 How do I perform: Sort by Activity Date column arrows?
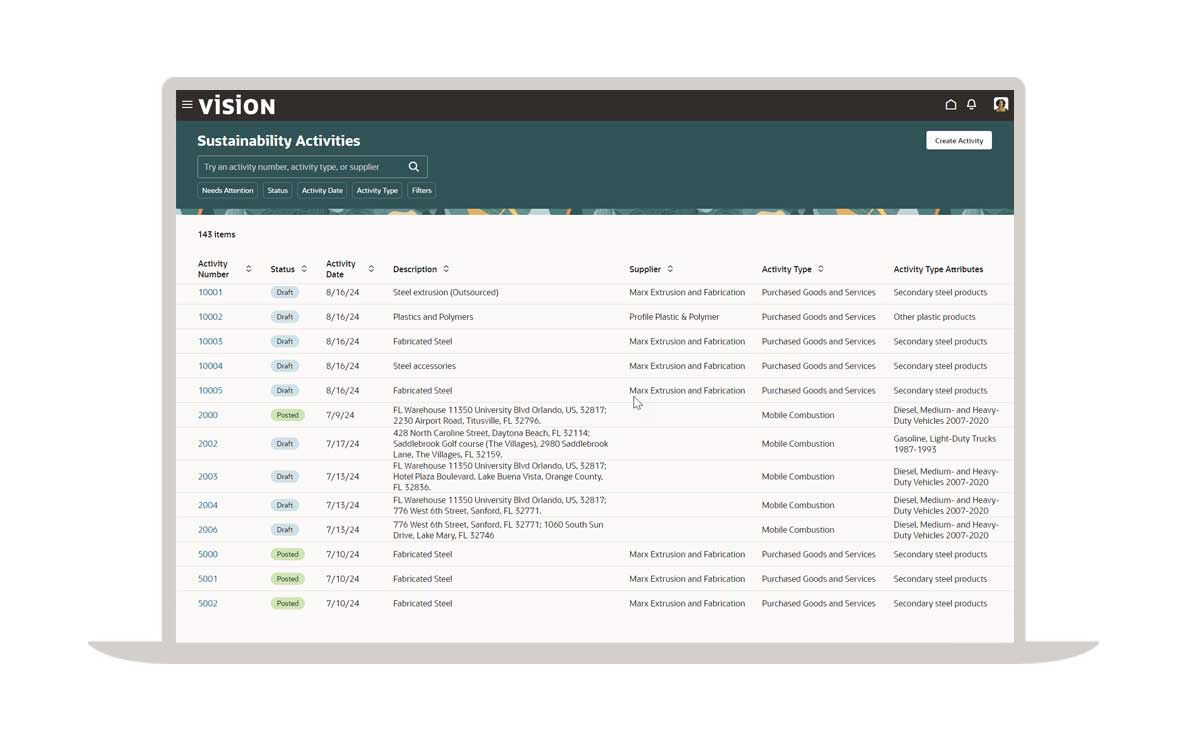pos(371,269)
